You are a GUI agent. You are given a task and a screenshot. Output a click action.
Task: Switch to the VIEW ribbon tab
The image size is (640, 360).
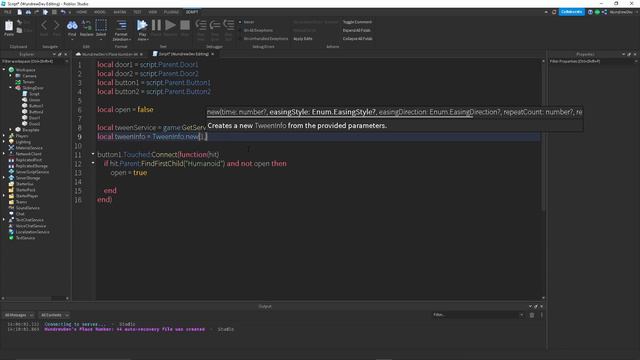pyautogui.click(x=153, y=12)
